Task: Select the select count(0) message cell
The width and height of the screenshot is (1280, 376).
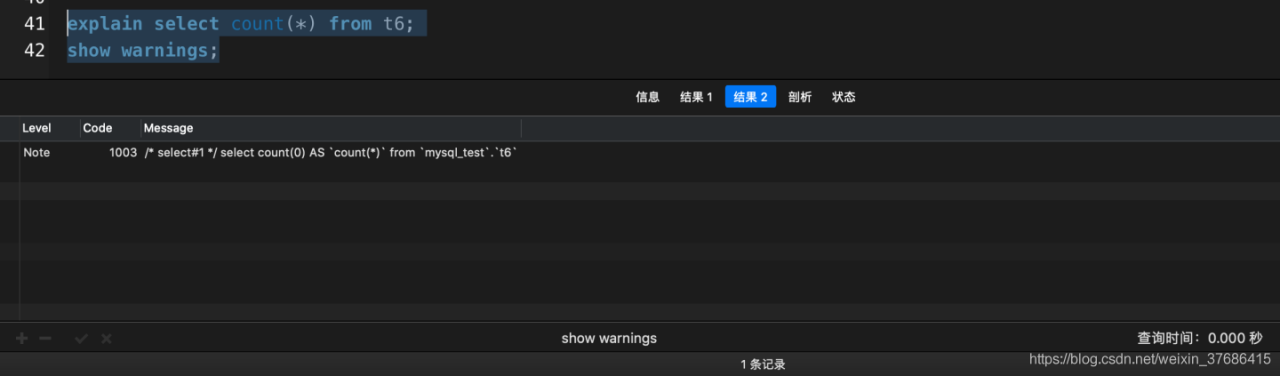Action: pyautogui.click(x=331, y=153)
